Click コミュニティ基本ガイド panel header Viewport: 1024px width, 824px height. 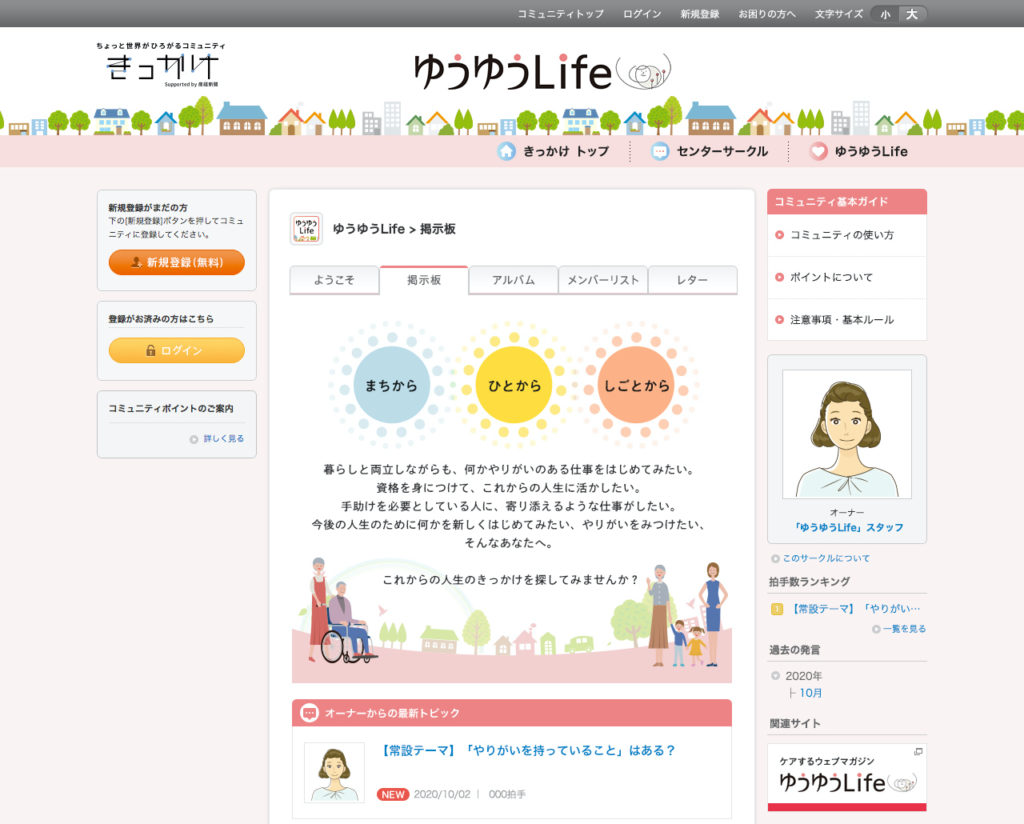[x=847, y=202]
